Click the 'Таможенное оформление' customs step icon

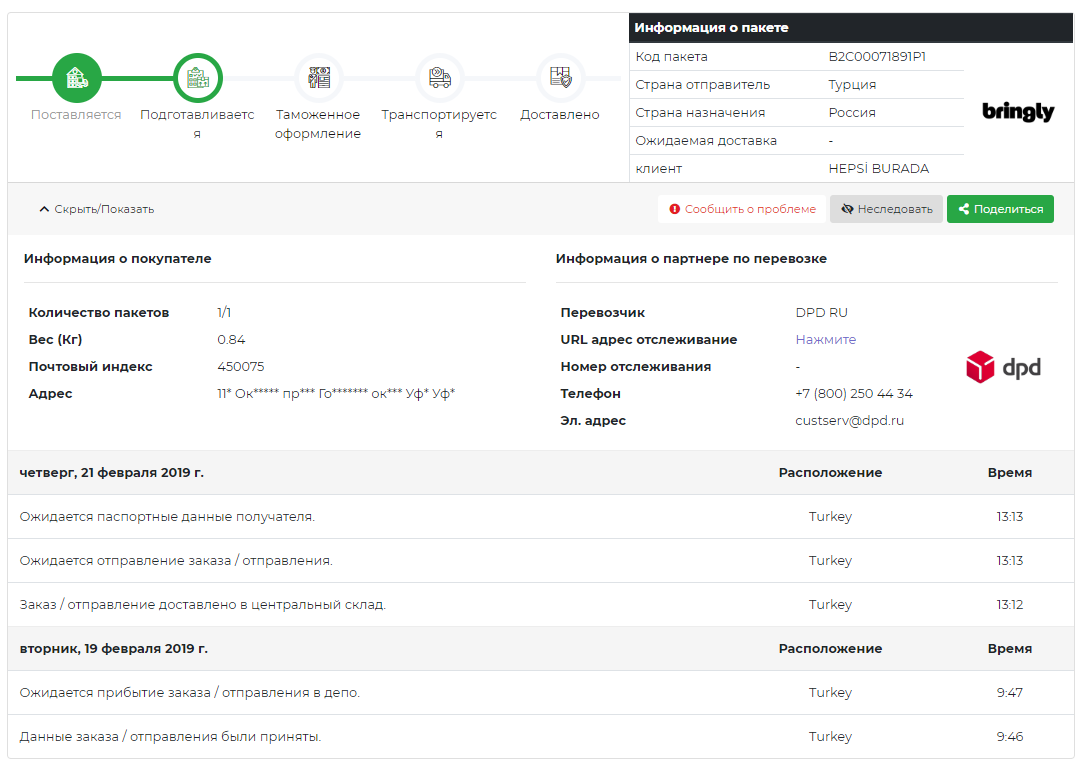pos(319,78)
